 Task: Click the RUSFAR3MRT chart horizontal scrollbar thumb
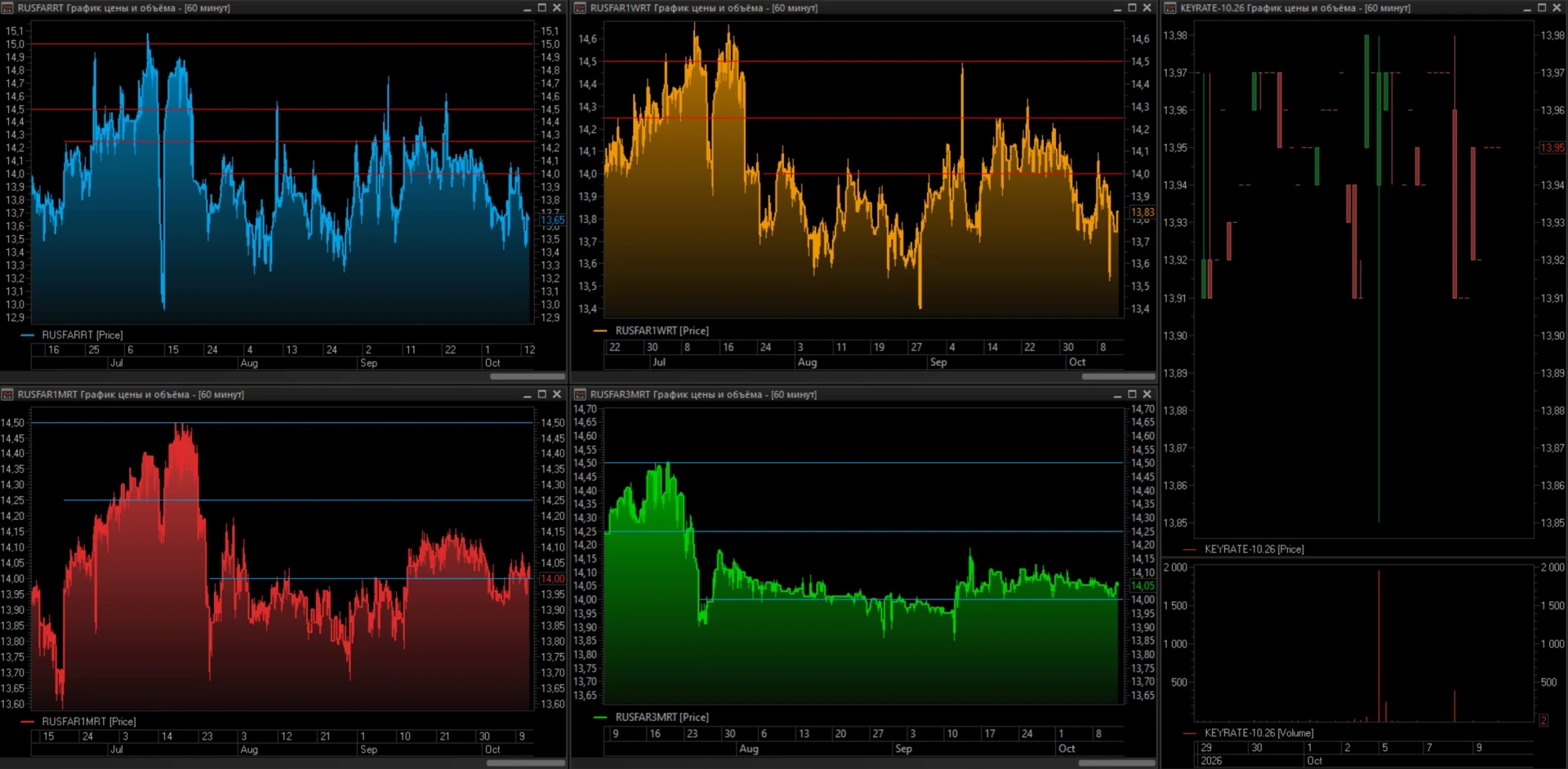click(x=1116, y=763)
